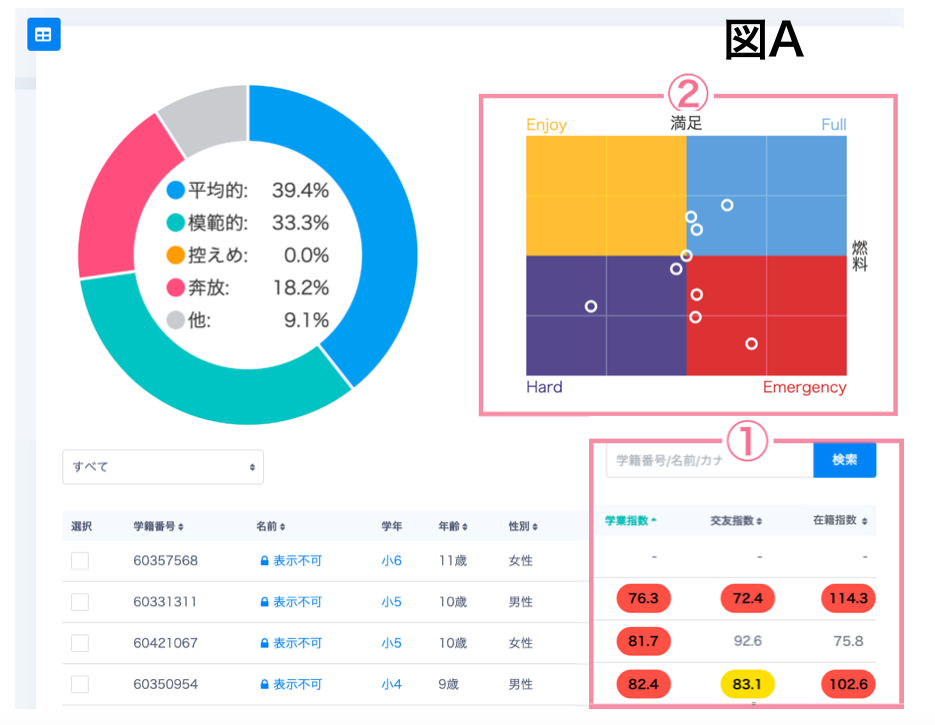Open 表示不可 link for 60331311

tap(297, 602)
